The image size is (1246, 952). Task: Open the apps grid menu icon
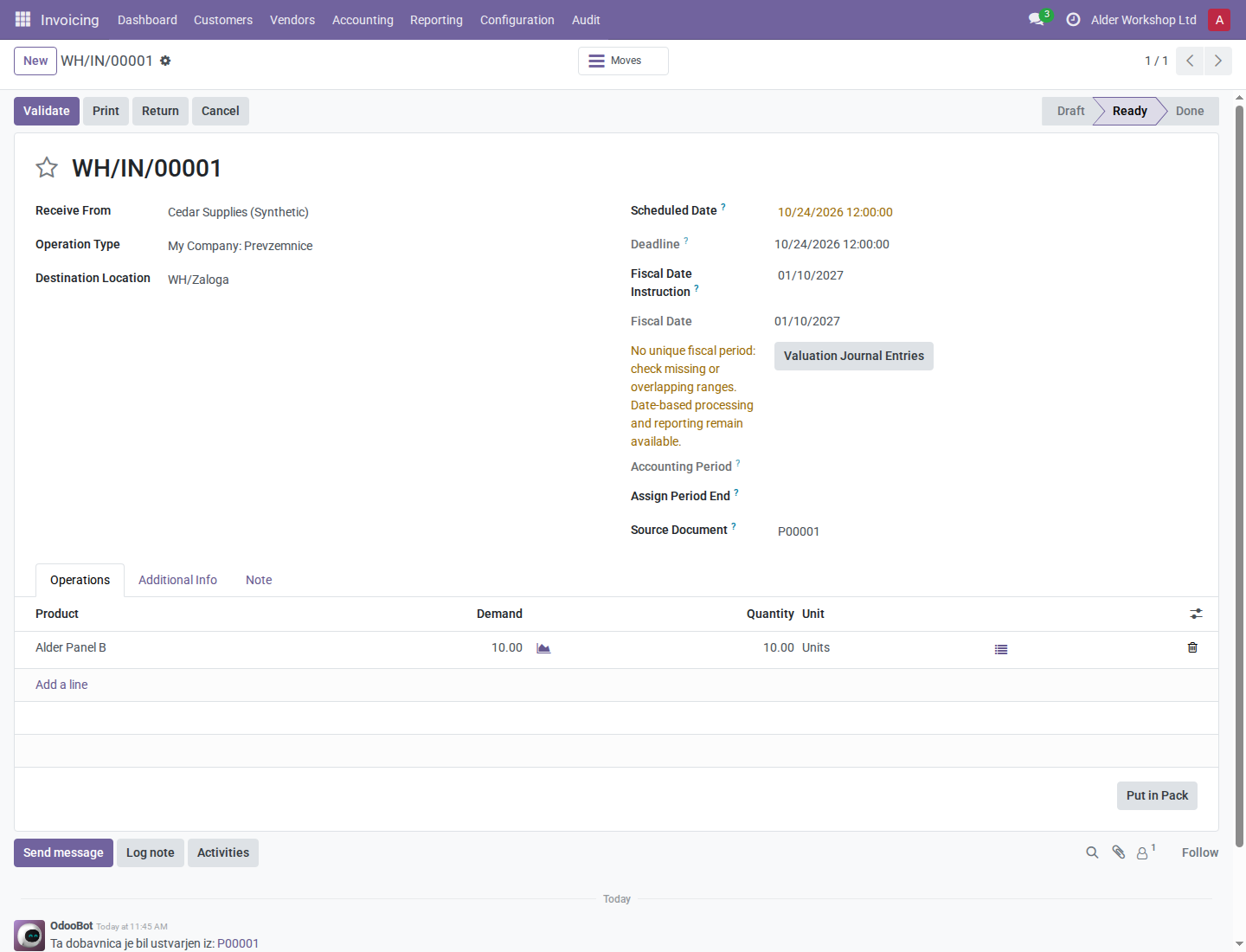point(22,19)
